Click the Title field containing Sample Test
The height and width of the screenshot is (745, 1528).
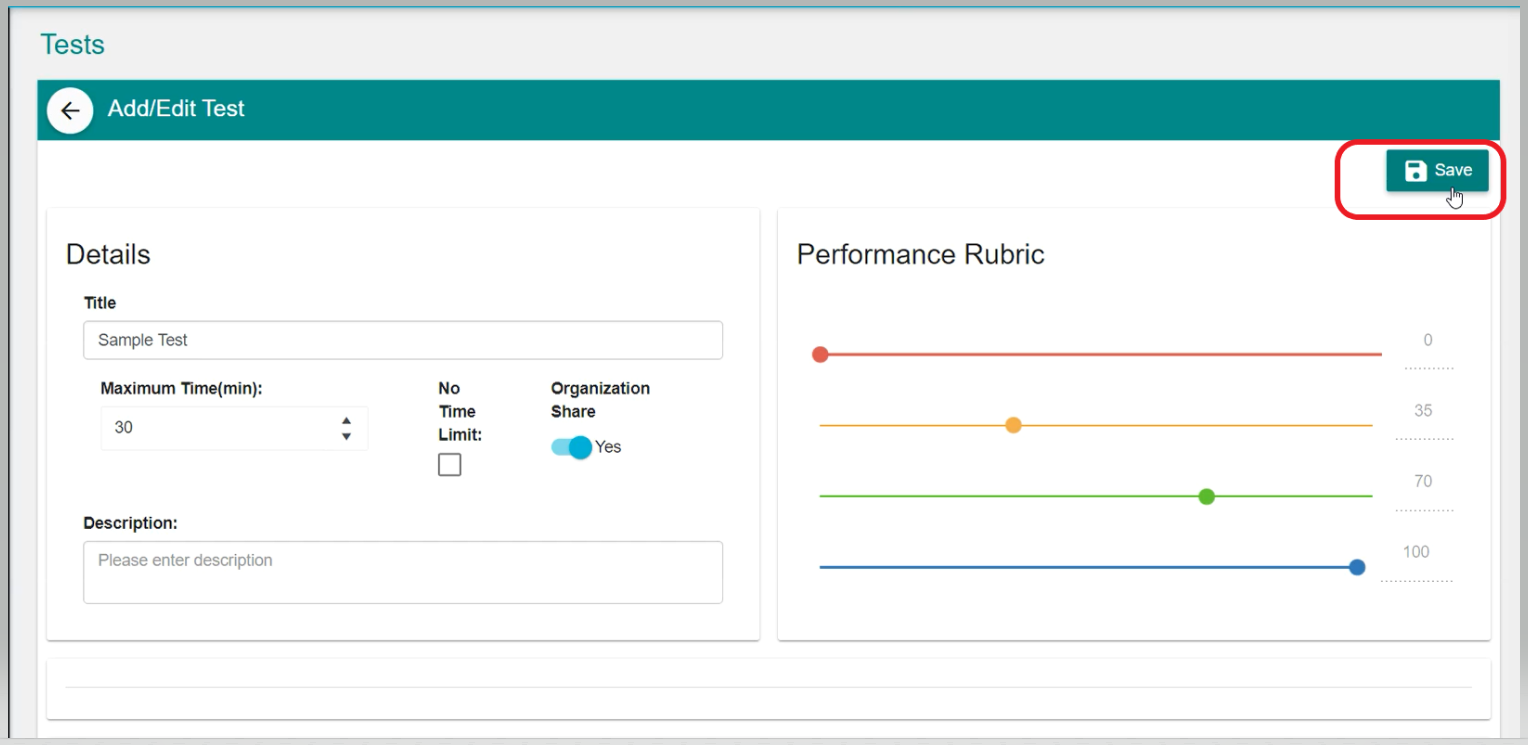402,340
